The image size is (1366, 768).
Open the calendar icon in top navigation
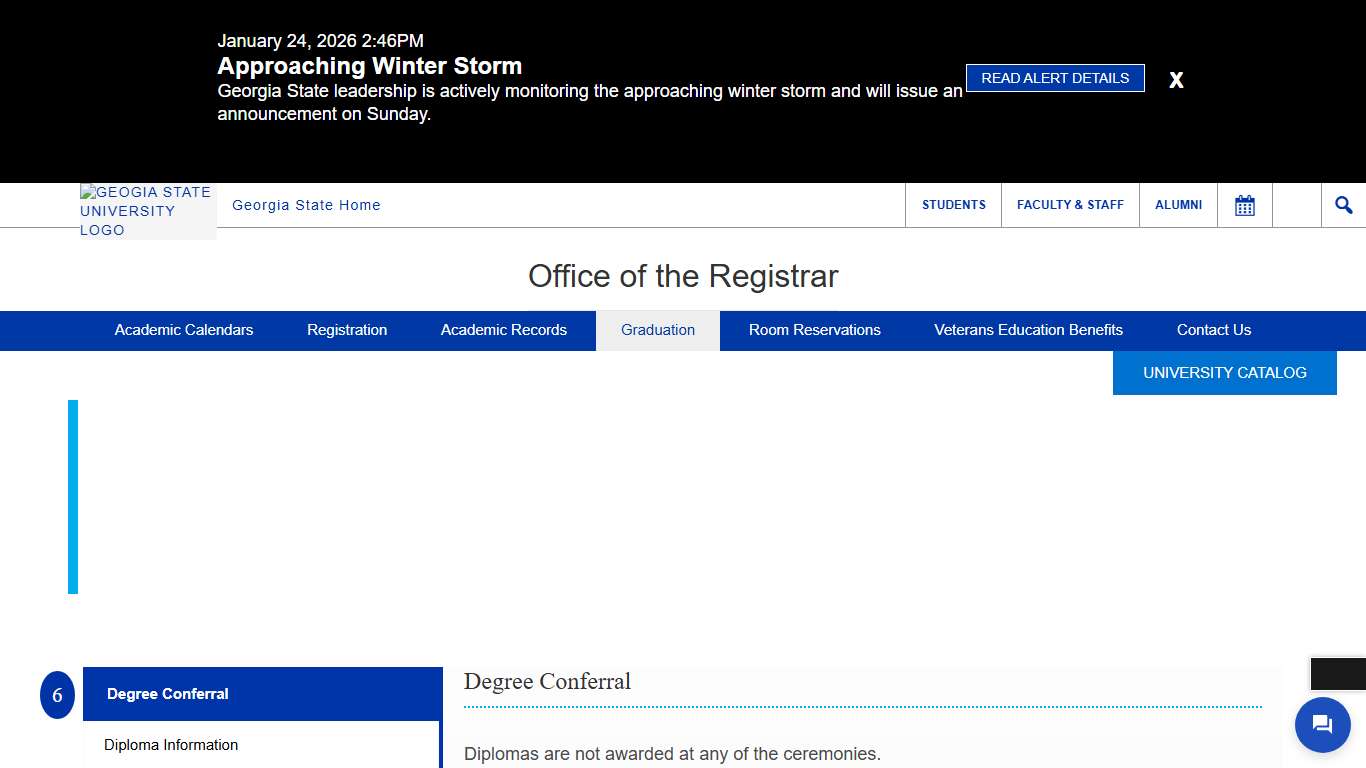tap(1244, 204)
